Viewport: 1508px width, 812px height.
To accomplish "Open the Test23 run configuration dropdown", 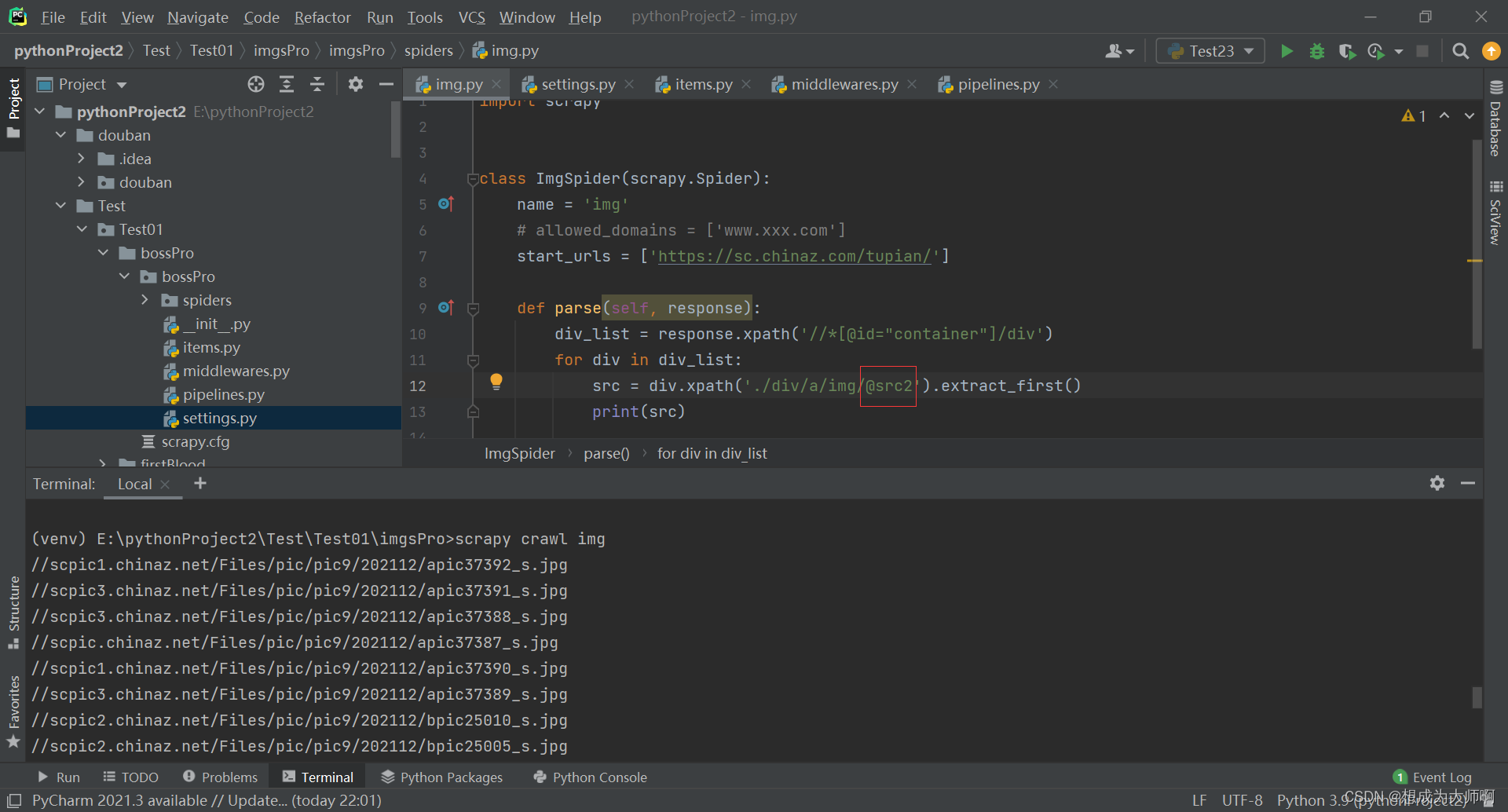I will [1210, 51].
